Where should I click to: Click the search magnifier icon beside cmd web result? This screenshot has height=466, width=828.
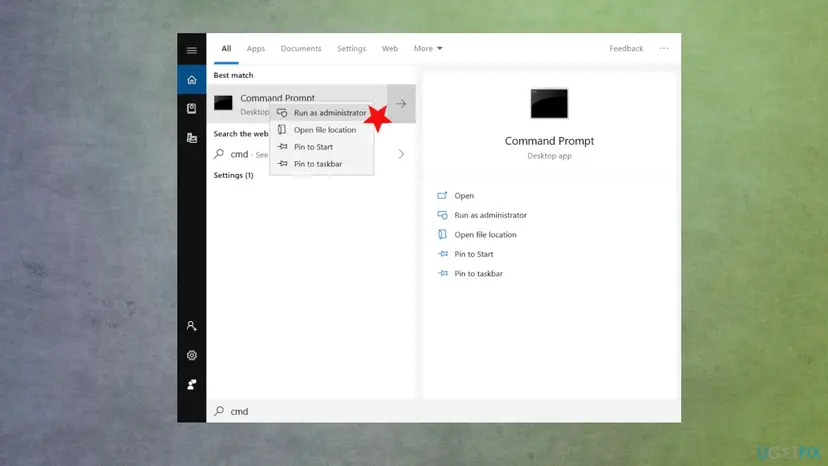coord(219,154)
